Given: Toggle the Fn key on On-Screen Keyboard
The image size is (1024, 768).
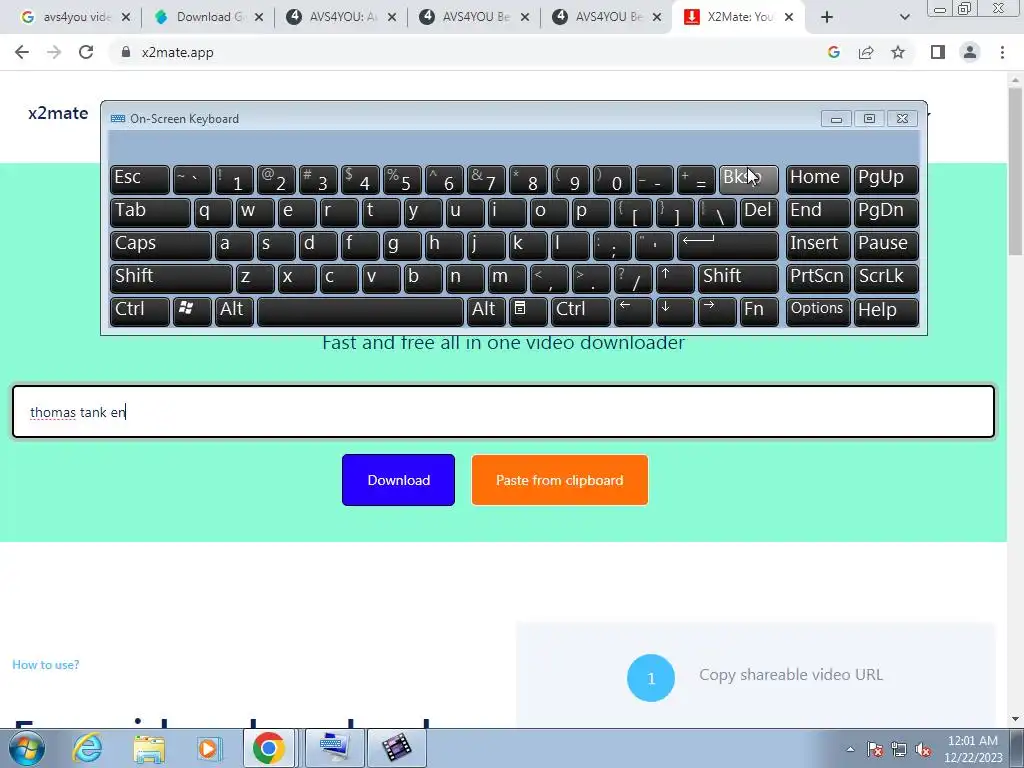Looking at the screenshot, I should (759, 312).
